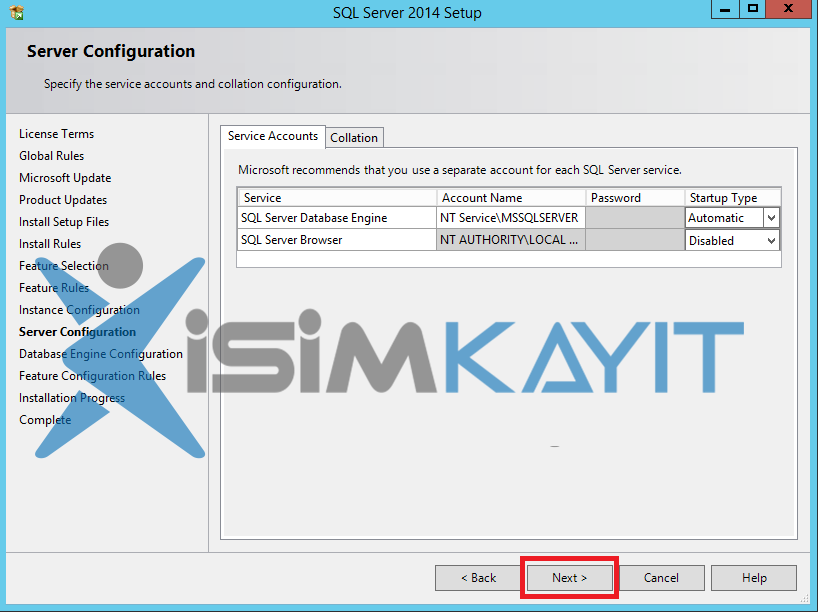This screenshot has height=613, width=818.
Task: Cancel the SQL Server setup
Action: 661,578
